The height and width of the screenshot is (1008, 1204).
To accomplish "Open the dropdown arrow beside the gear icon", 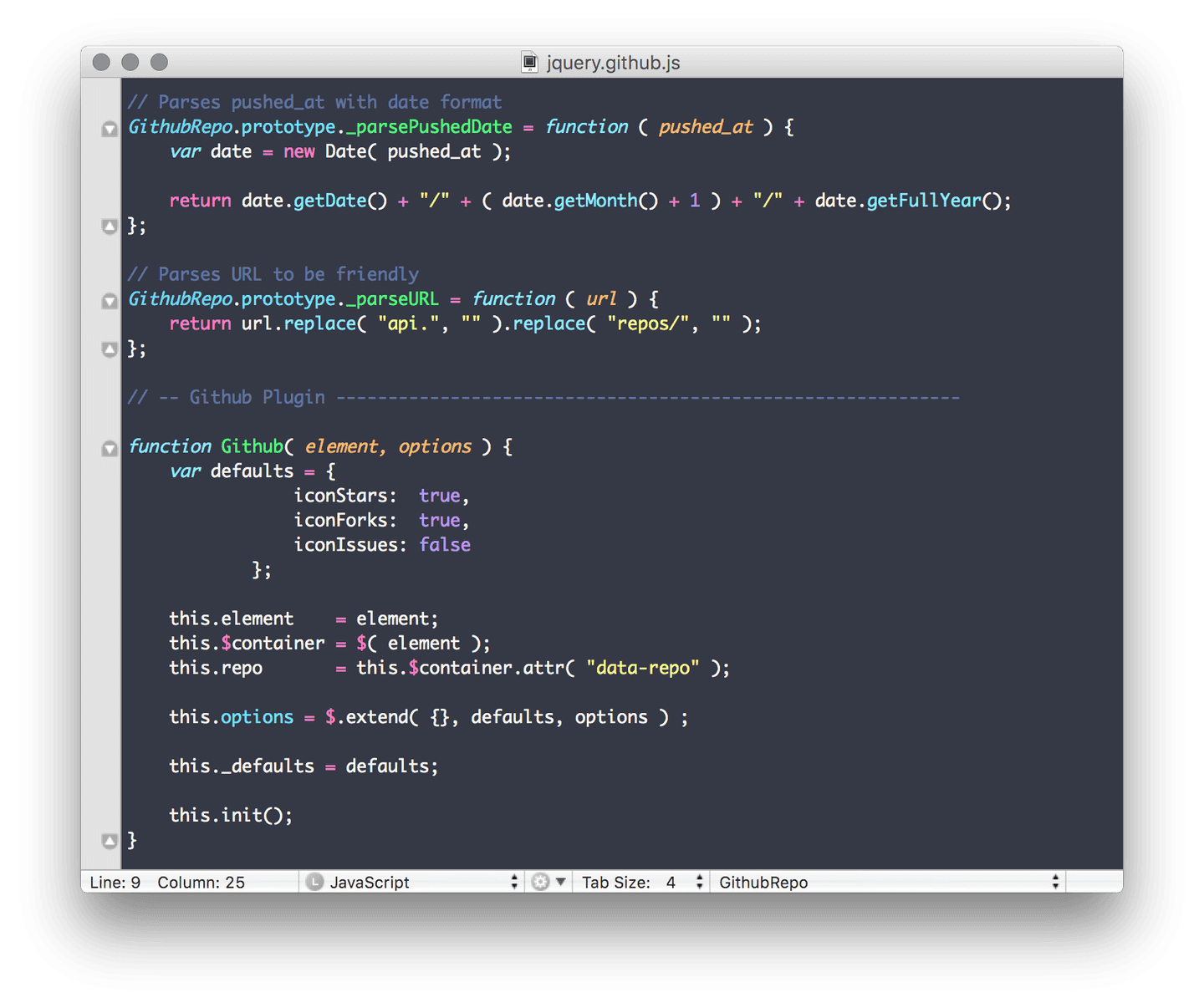I will point(561,882).
